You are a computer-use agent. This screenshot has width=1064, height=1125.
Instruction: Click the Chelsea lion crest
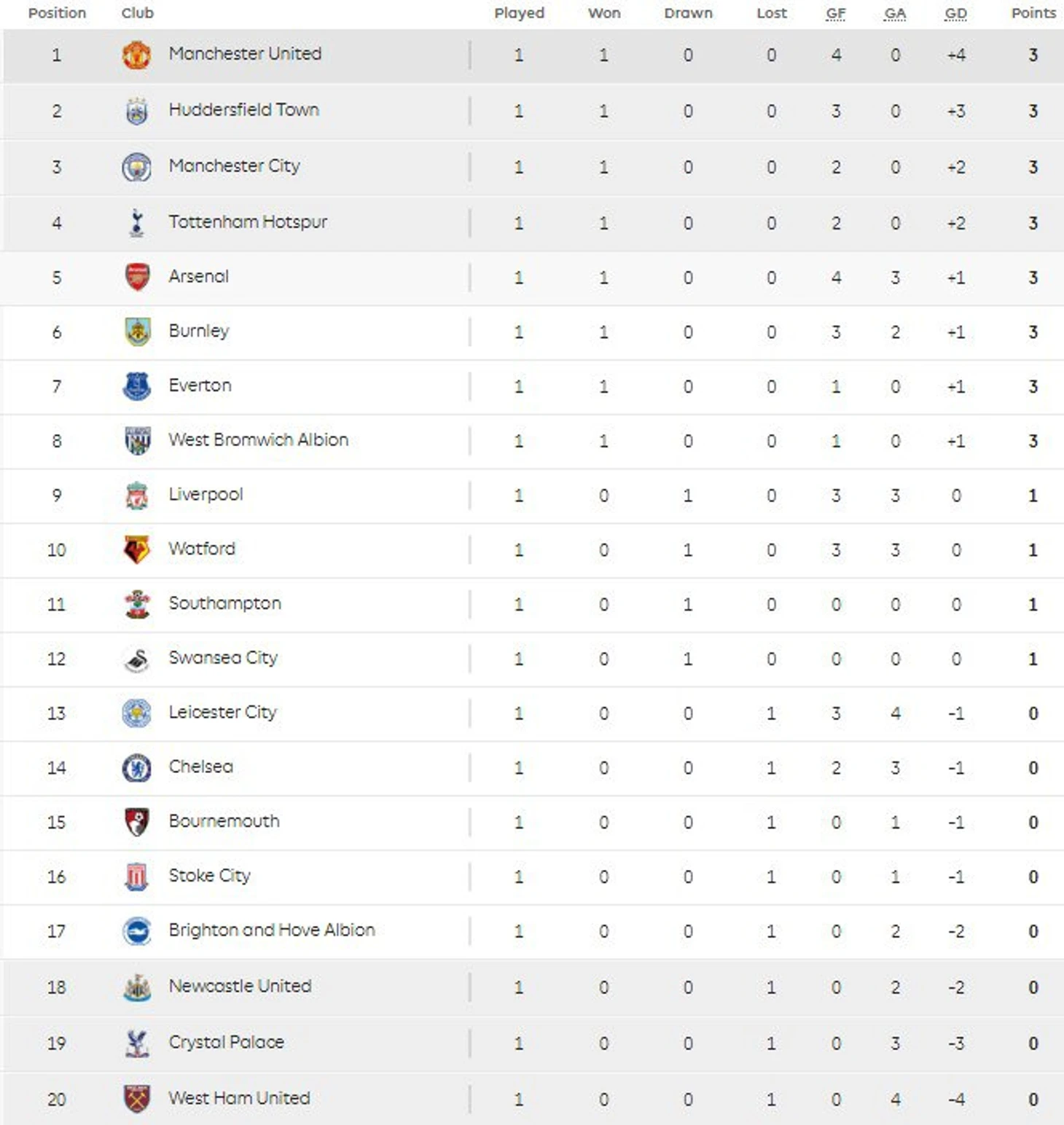click(136, 768)
